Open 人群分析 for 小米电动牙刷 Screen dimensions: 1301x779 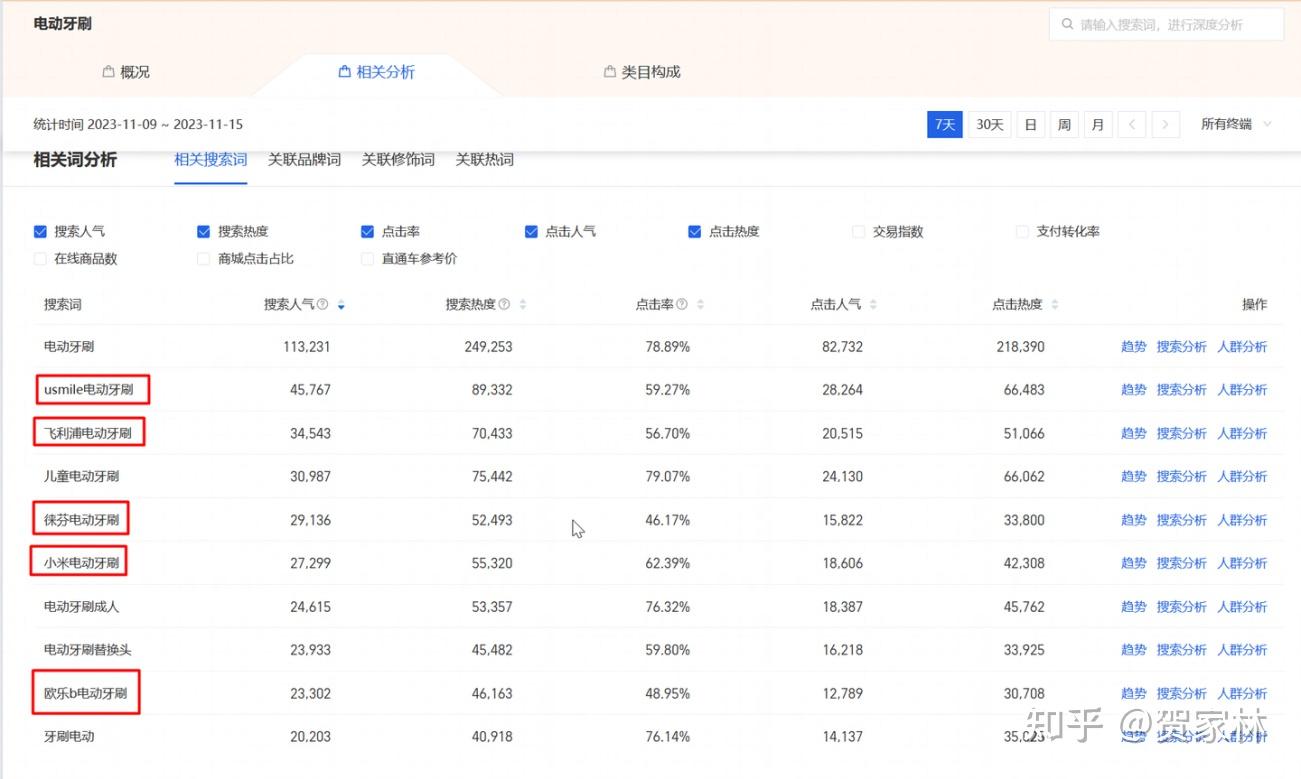tap(1242, 563)
